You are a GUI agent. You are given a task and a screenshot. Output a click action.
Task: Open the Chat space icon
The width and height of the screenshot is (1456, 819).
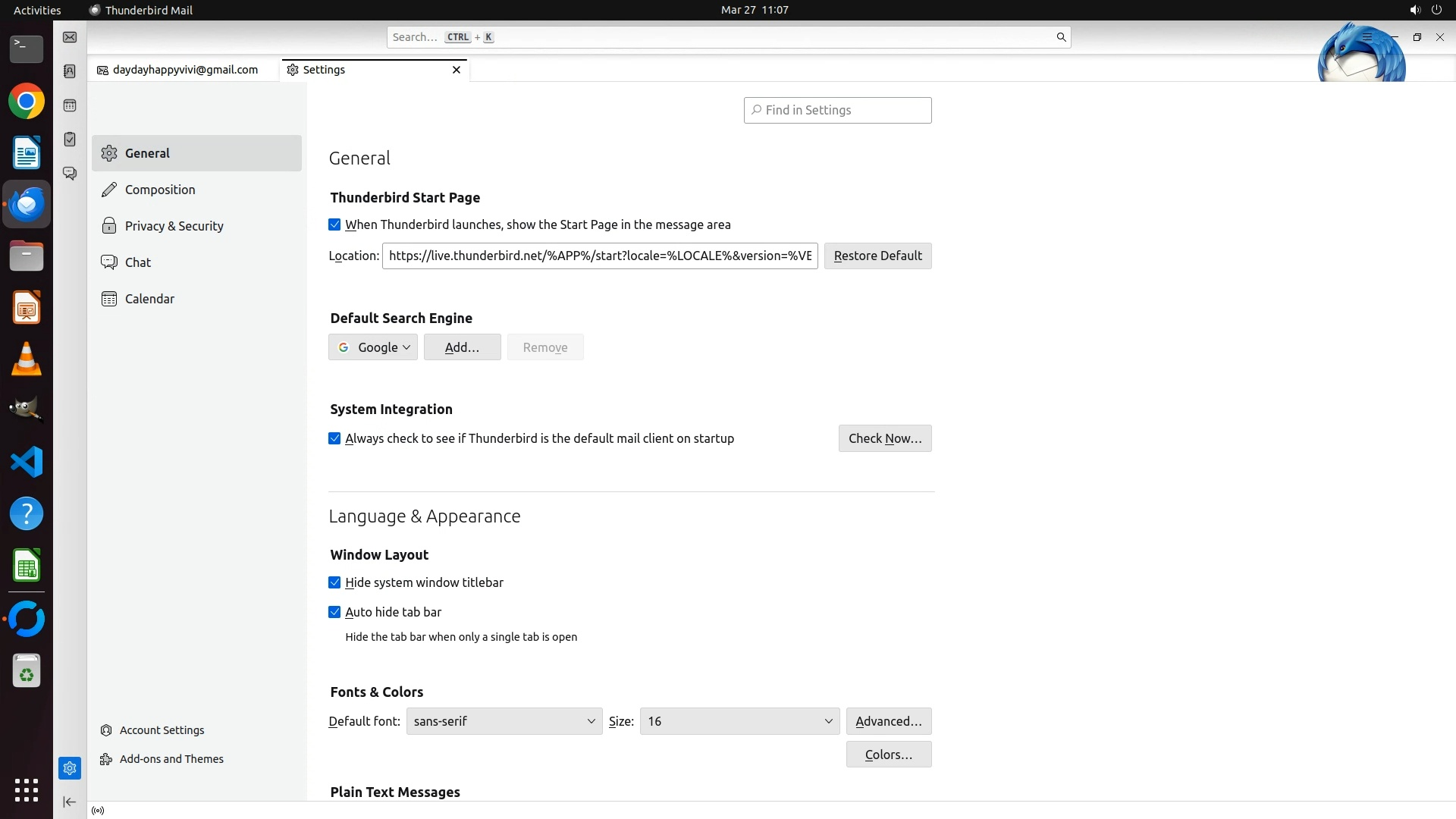tap(70, 174)
